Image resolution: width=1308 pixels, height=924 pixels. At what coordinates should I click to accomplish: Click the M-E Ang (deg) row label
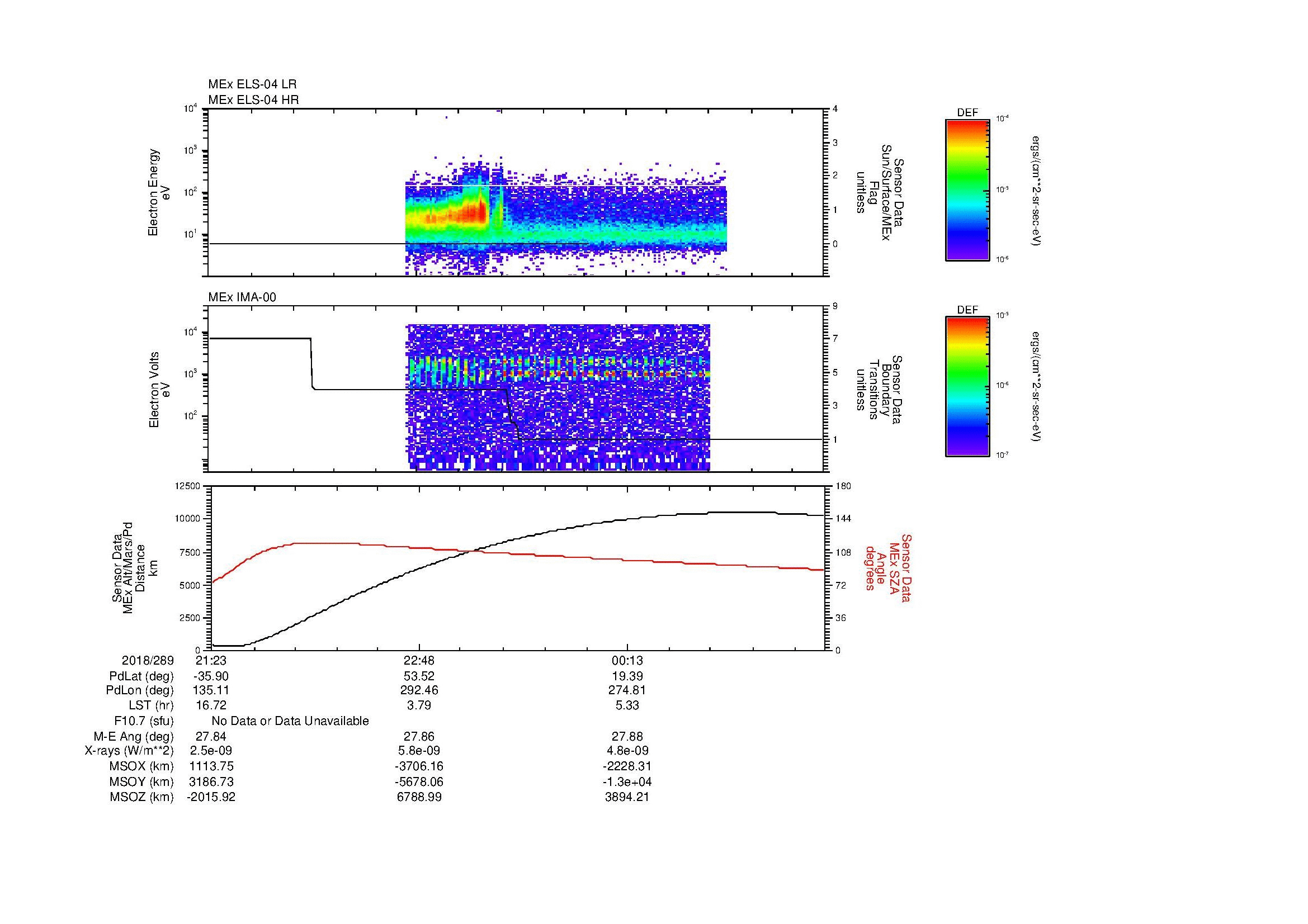134,736
